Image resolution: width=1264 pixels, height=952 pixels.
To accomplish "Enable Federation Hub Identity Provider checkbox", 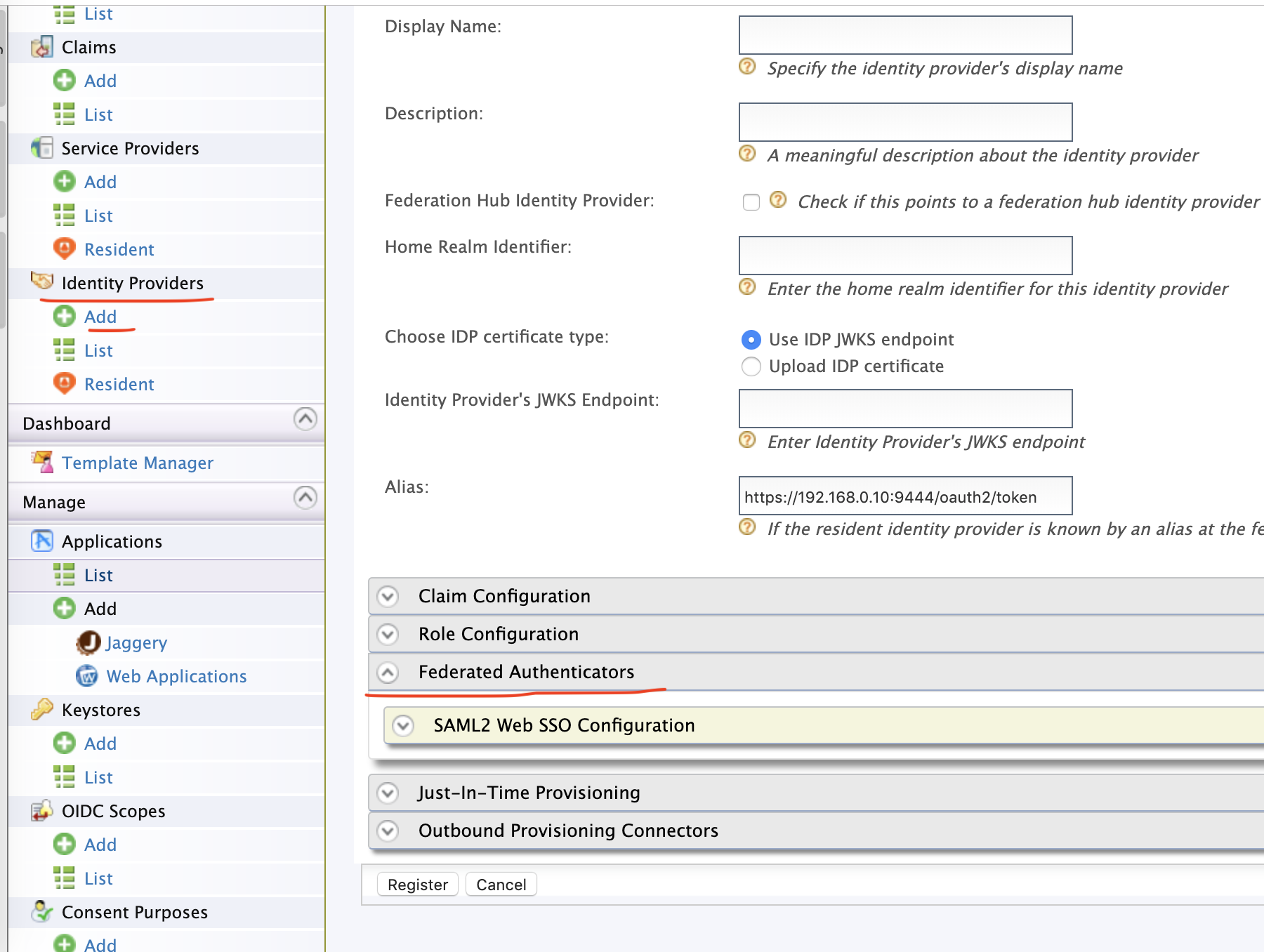I will pos(751,202).
